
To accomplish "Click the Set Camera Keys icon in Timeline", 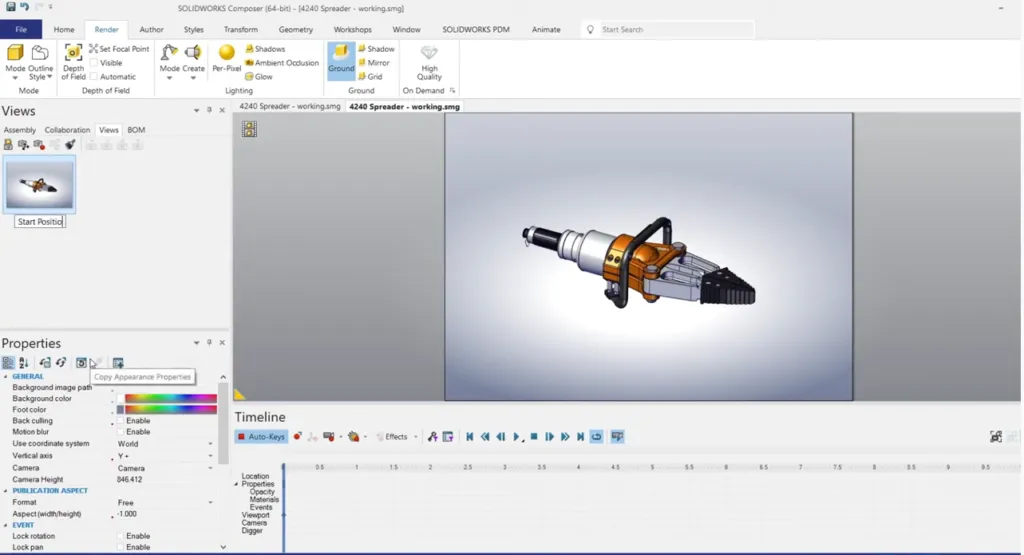I will pyautogui.click(x=328, y=437).
